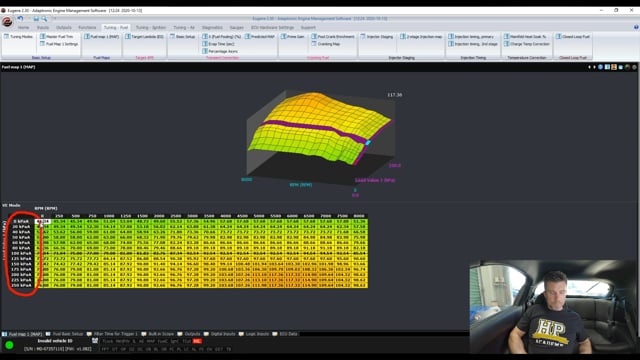
Task: Open Injection timing, primary
Action: coord(471,37)
